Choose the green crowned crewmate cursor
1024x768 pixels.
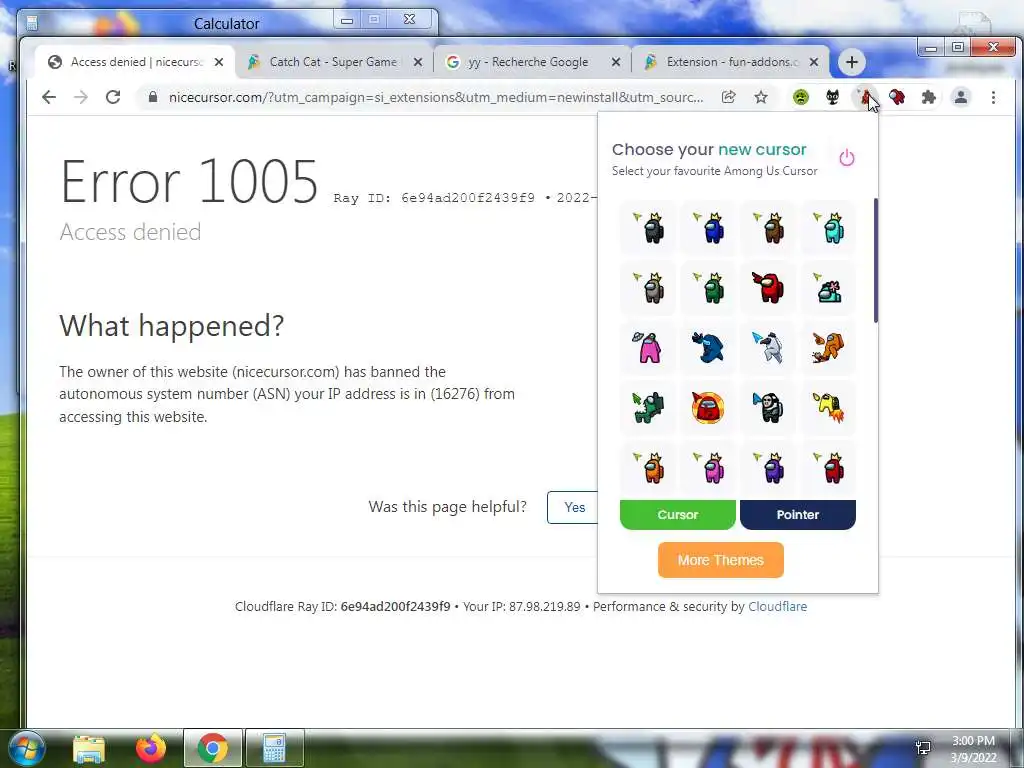coord(709,288)
